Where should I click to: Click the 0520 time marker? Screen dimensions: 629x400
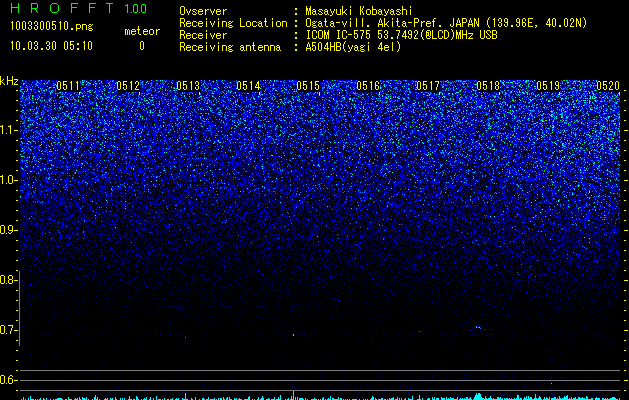[x=608, y=86]
